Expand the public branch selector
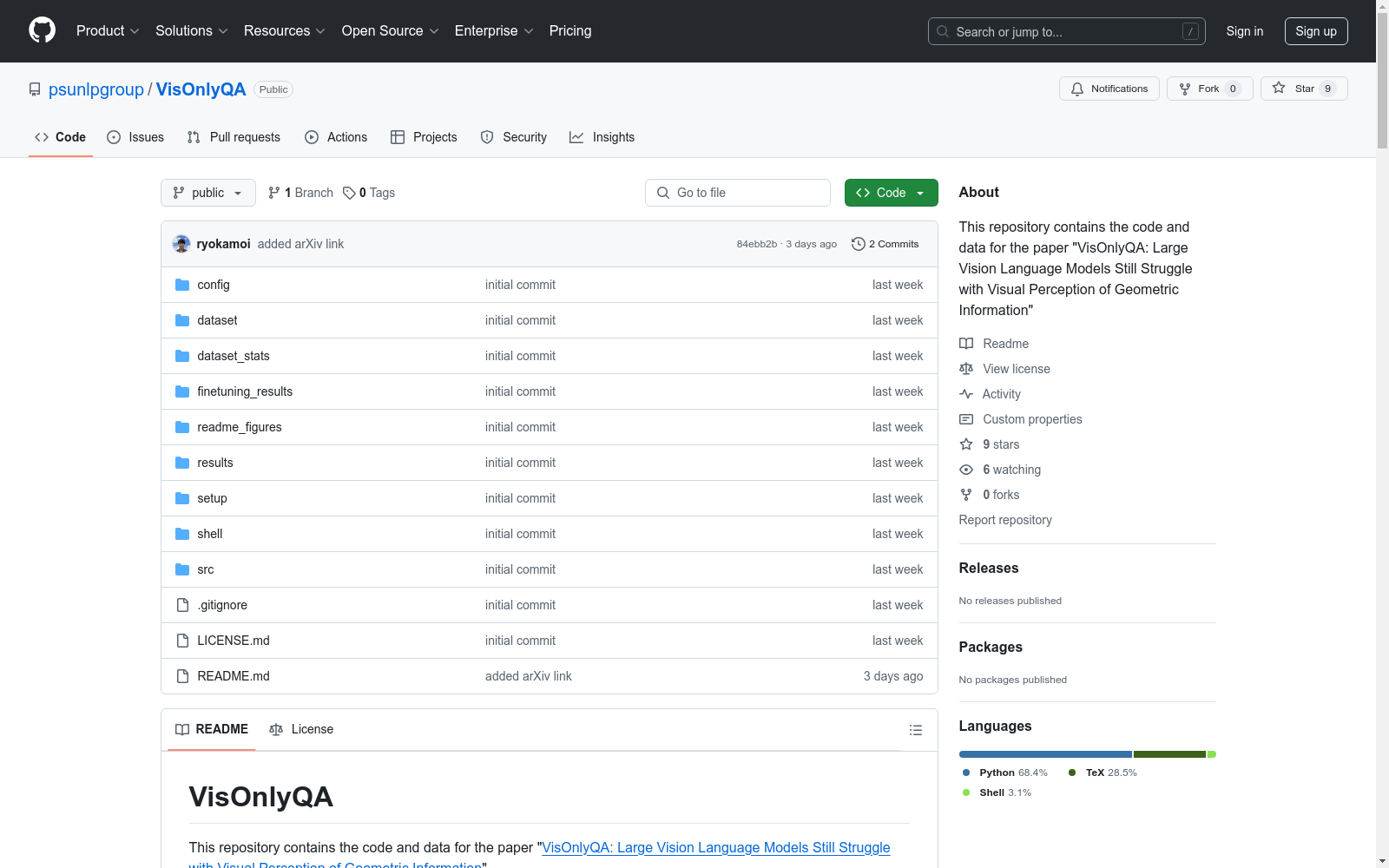The image size is (1389, 868). click(x=207, y=193)
